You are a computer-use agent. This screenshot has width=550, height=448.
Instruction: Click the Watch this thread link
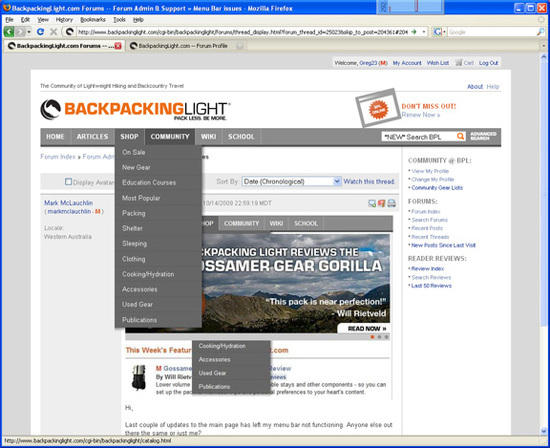[369, 181]
